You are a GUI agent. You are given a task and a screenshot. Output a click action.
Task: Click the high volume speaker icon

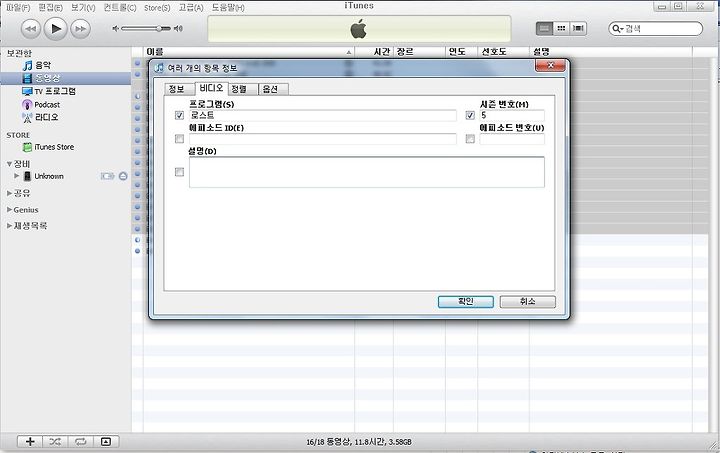tap(178, 28)
